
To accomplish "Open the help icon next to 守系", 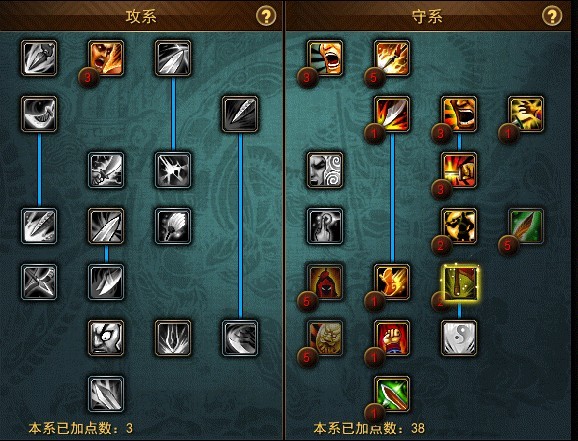I will coord(552,16).
